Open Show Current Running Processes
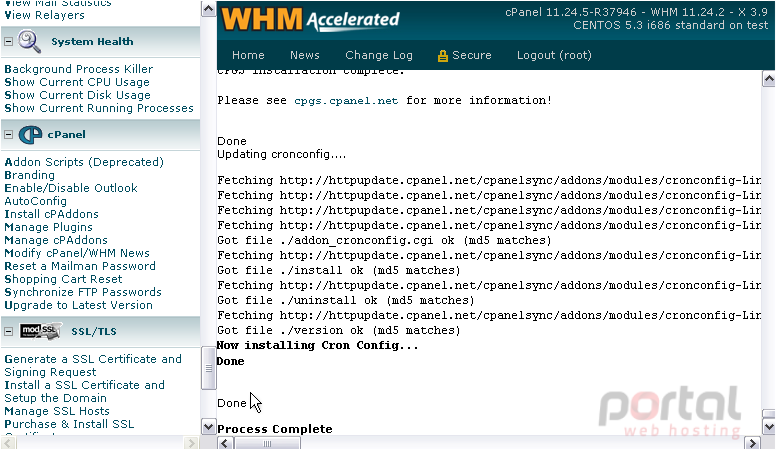776x450 pixels. (99, 108)
